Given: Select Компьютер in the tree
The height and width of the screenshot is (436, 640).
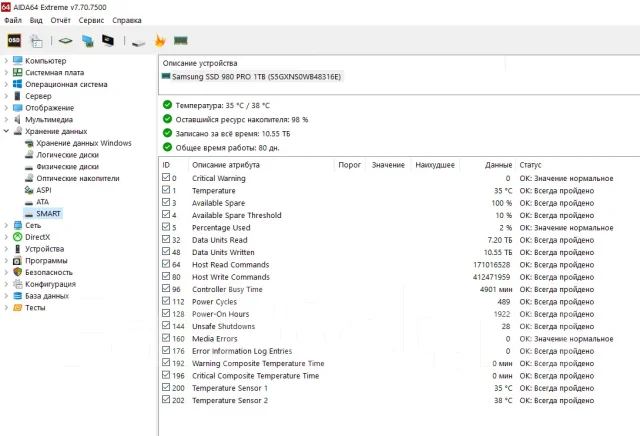Looking at the screenshot, I should click(x=45, y=61).
